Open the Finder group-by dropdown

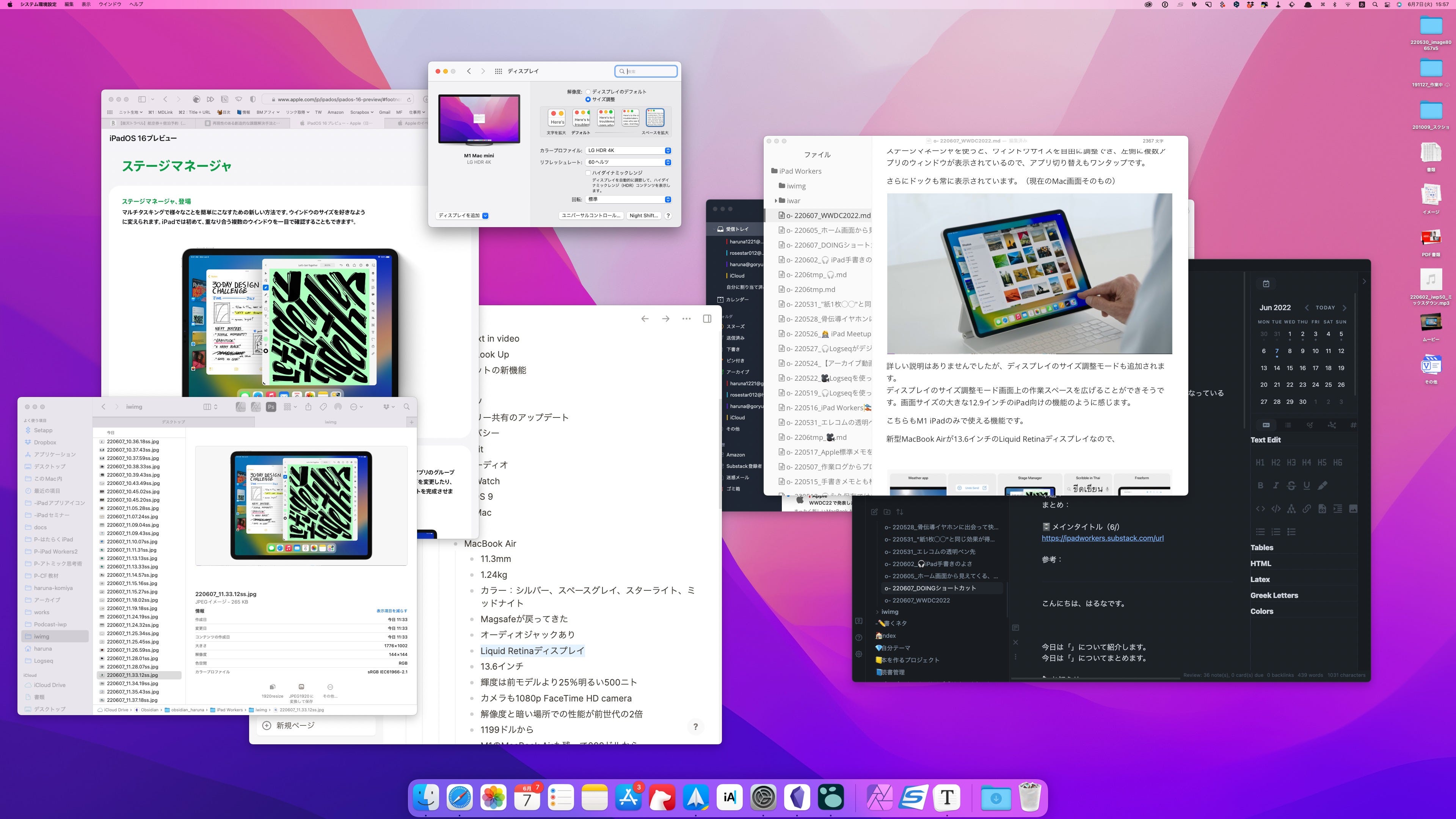click(290, 407)
